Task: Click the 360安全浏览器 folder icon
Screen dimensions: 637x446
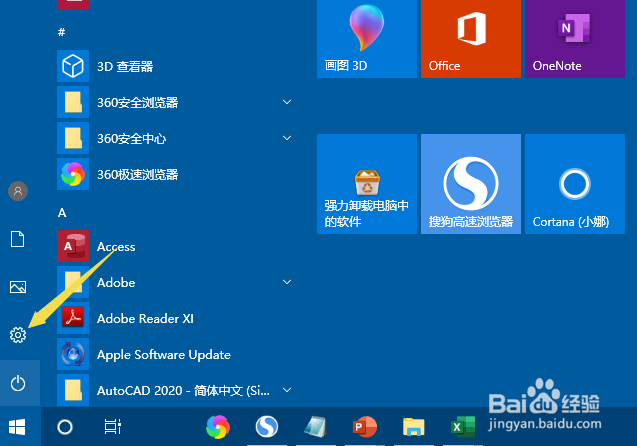Action: tap(73, 102)
